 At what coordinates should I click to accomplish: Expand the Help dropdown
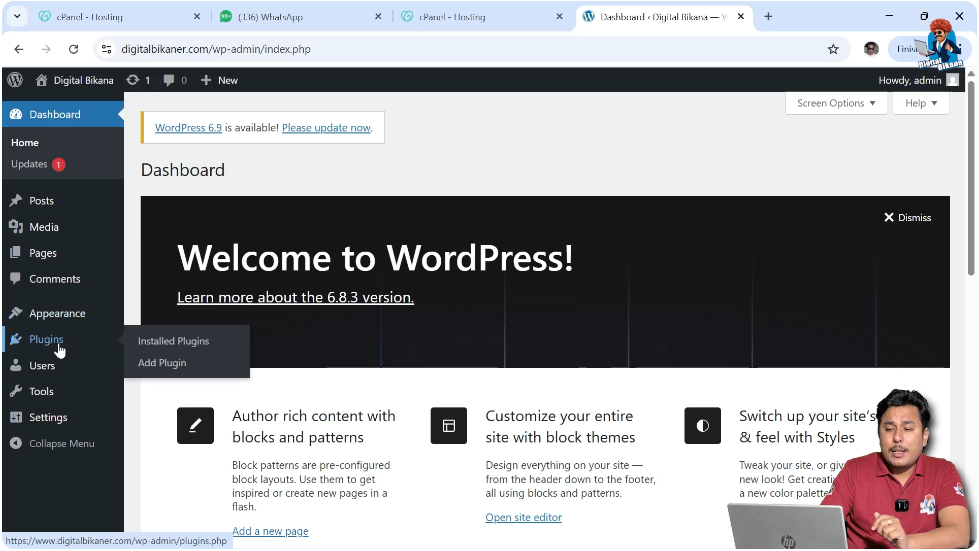[921, 103]
